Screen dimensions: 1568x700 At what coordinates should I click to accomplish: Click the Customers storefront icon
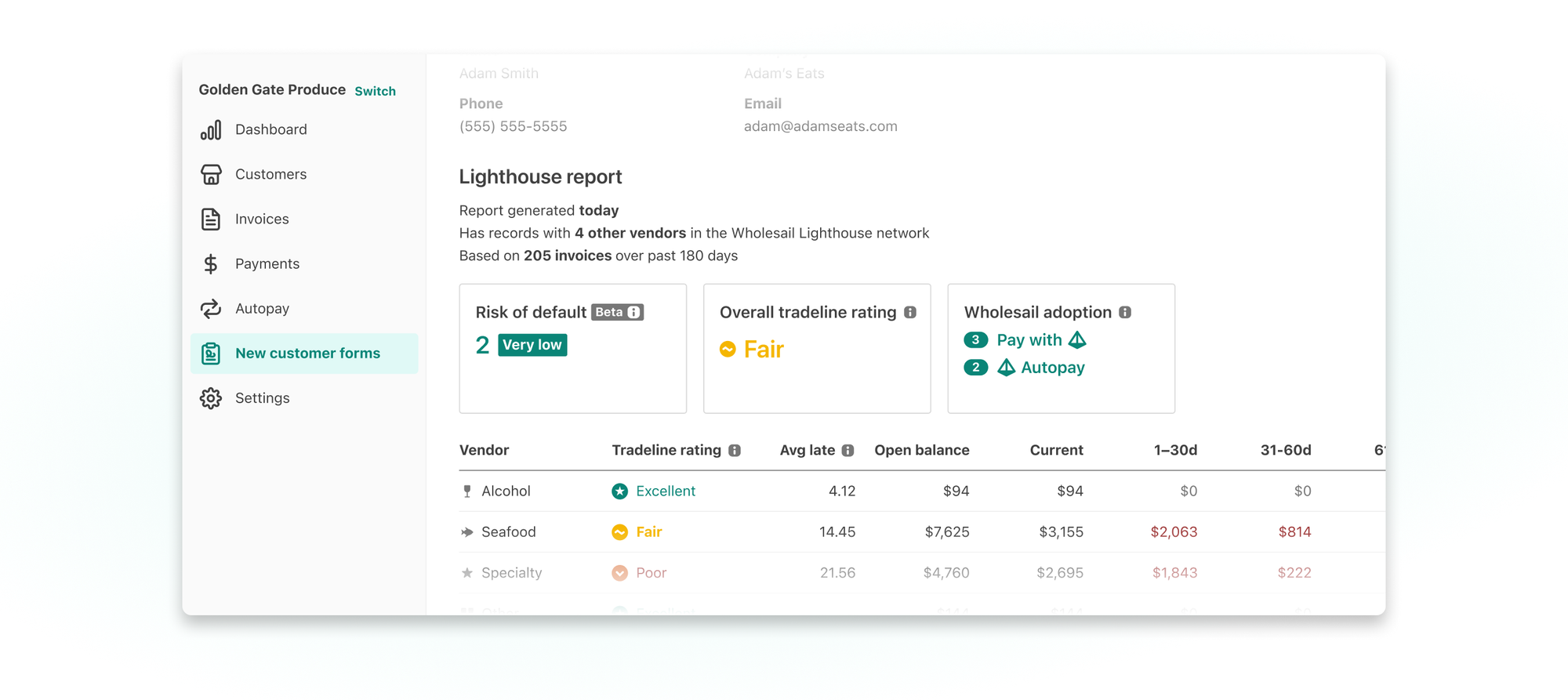point(210,175)
